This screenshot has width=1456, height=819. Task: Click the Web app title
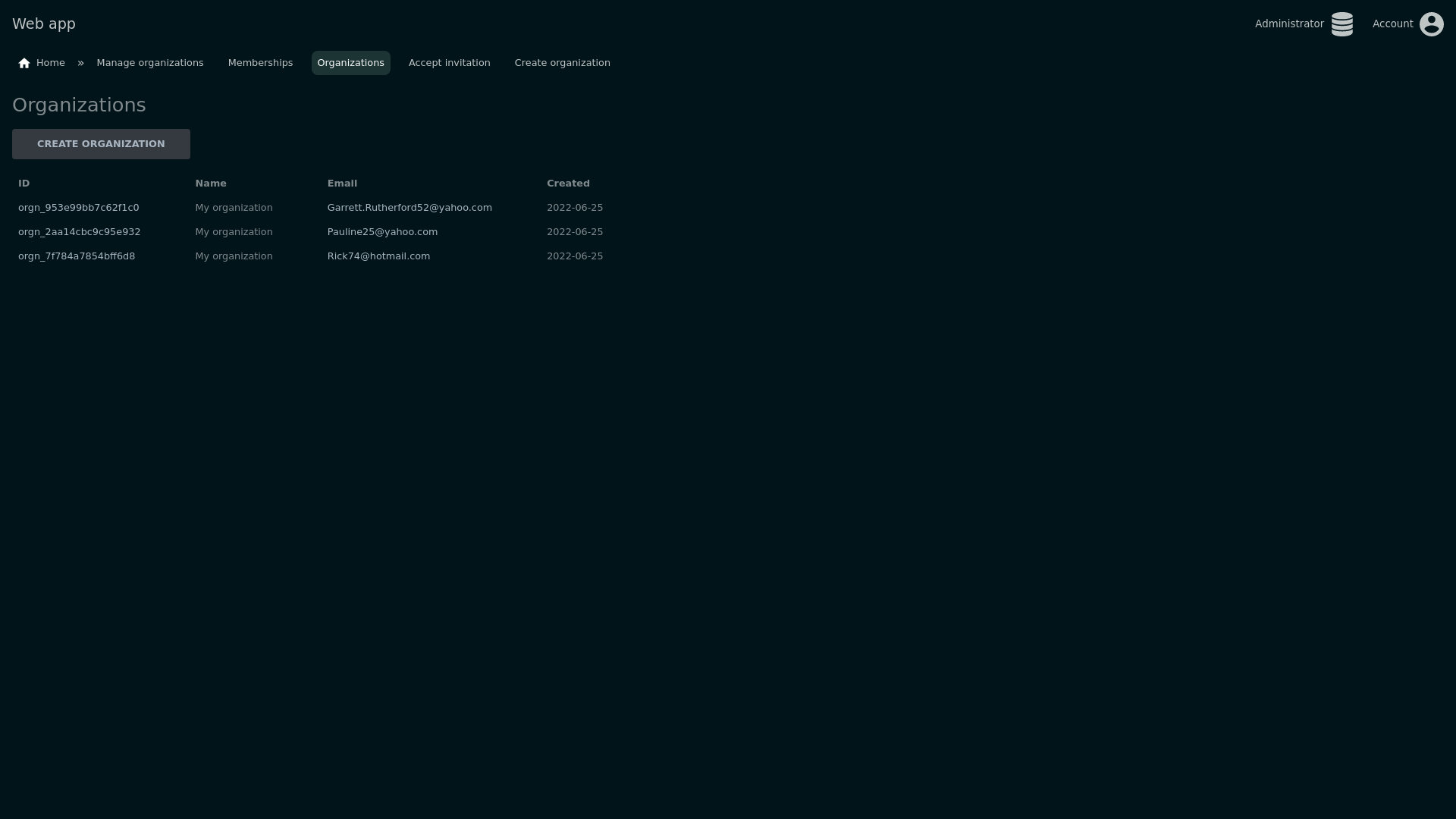[x=44, y=24]
